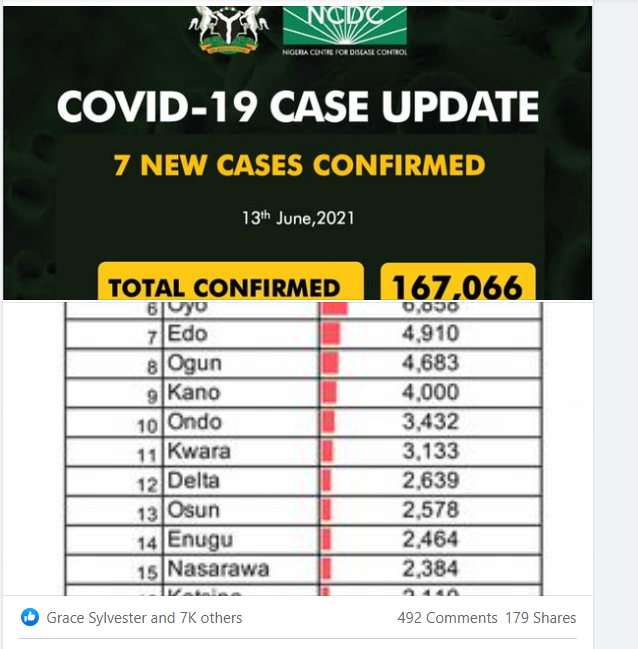Open the state cases table image

297,449
